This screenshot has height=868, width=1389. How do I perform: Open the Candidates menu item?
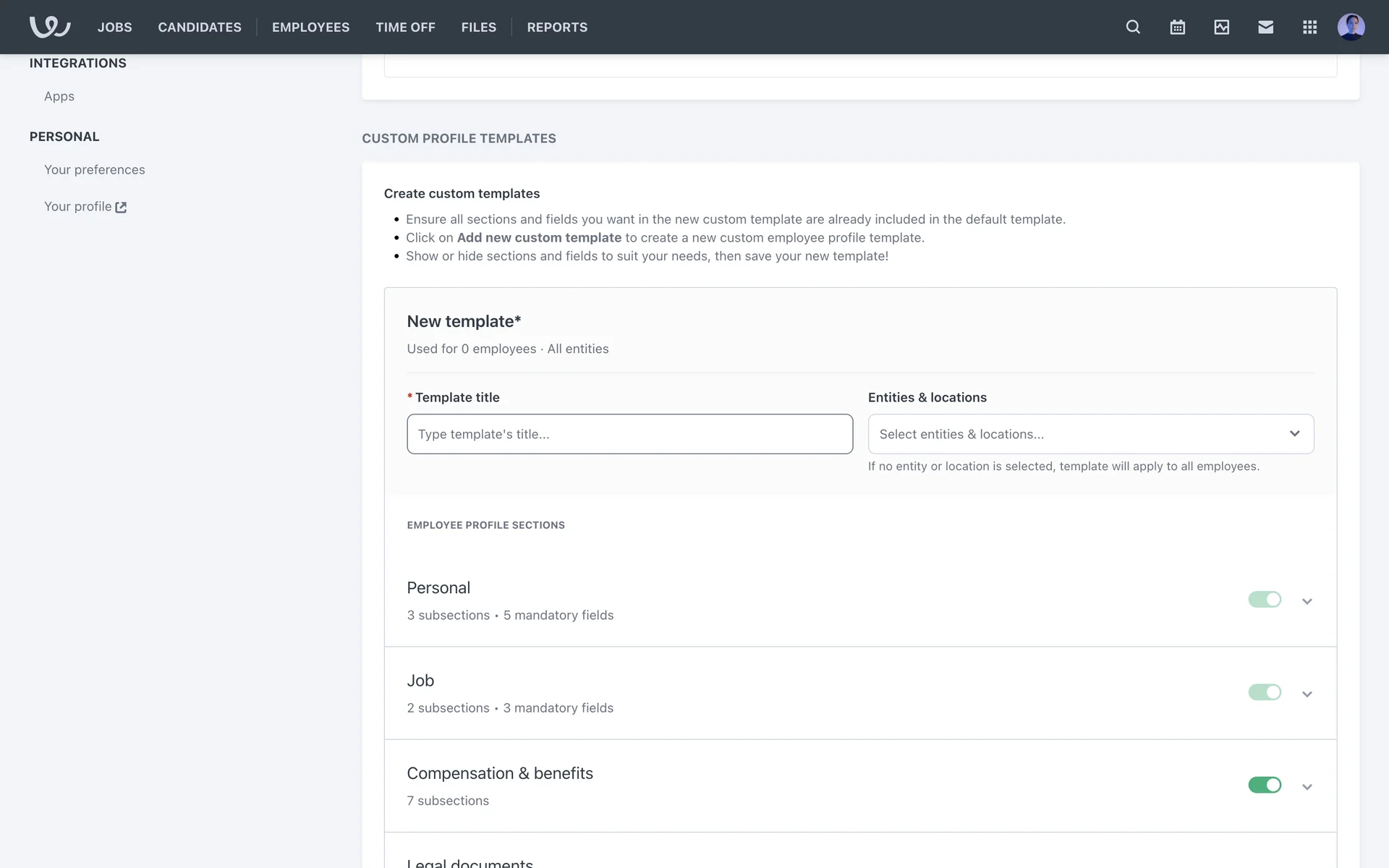(200, 27)
